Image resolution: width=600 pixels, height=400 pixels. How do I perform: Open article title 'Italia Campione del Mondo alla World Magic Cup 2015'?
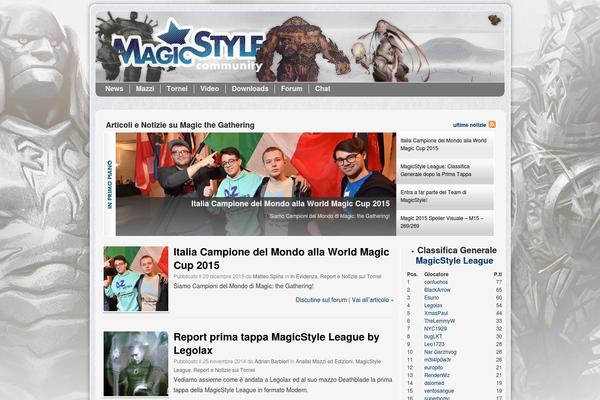[x=281, y=259]
